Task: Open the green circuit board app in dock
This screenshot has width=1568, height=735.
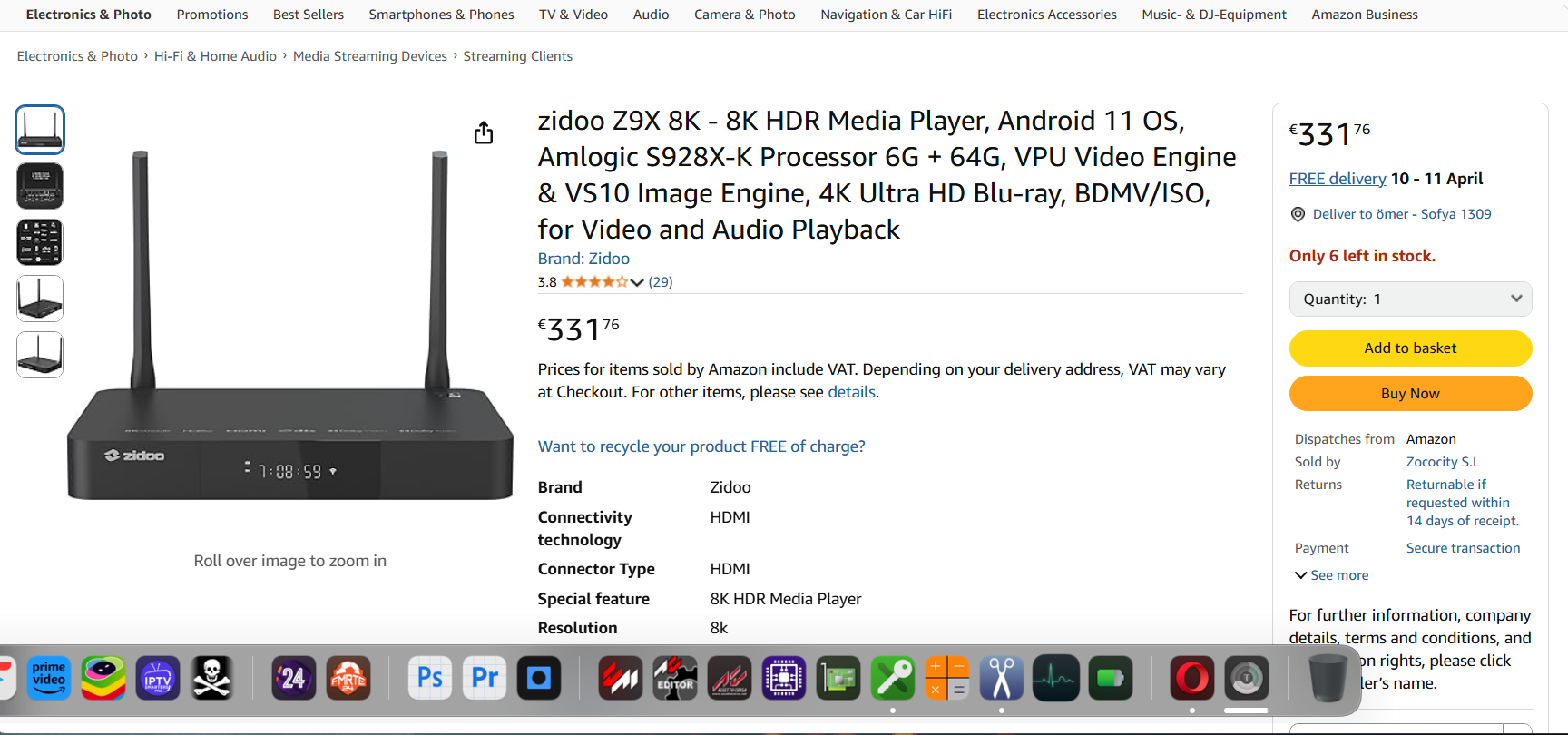Action: pos(838,678)
